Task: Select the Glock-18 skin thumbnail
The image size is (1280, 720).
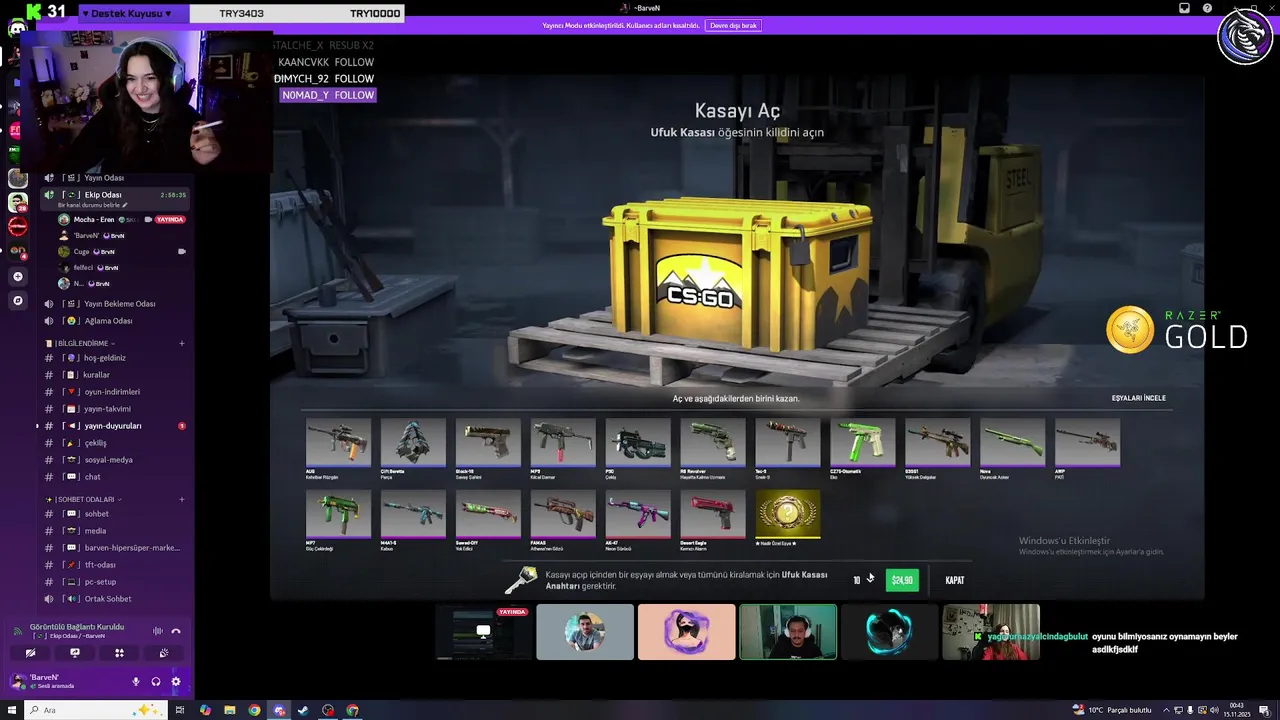Action: click(x=488, y=443)
